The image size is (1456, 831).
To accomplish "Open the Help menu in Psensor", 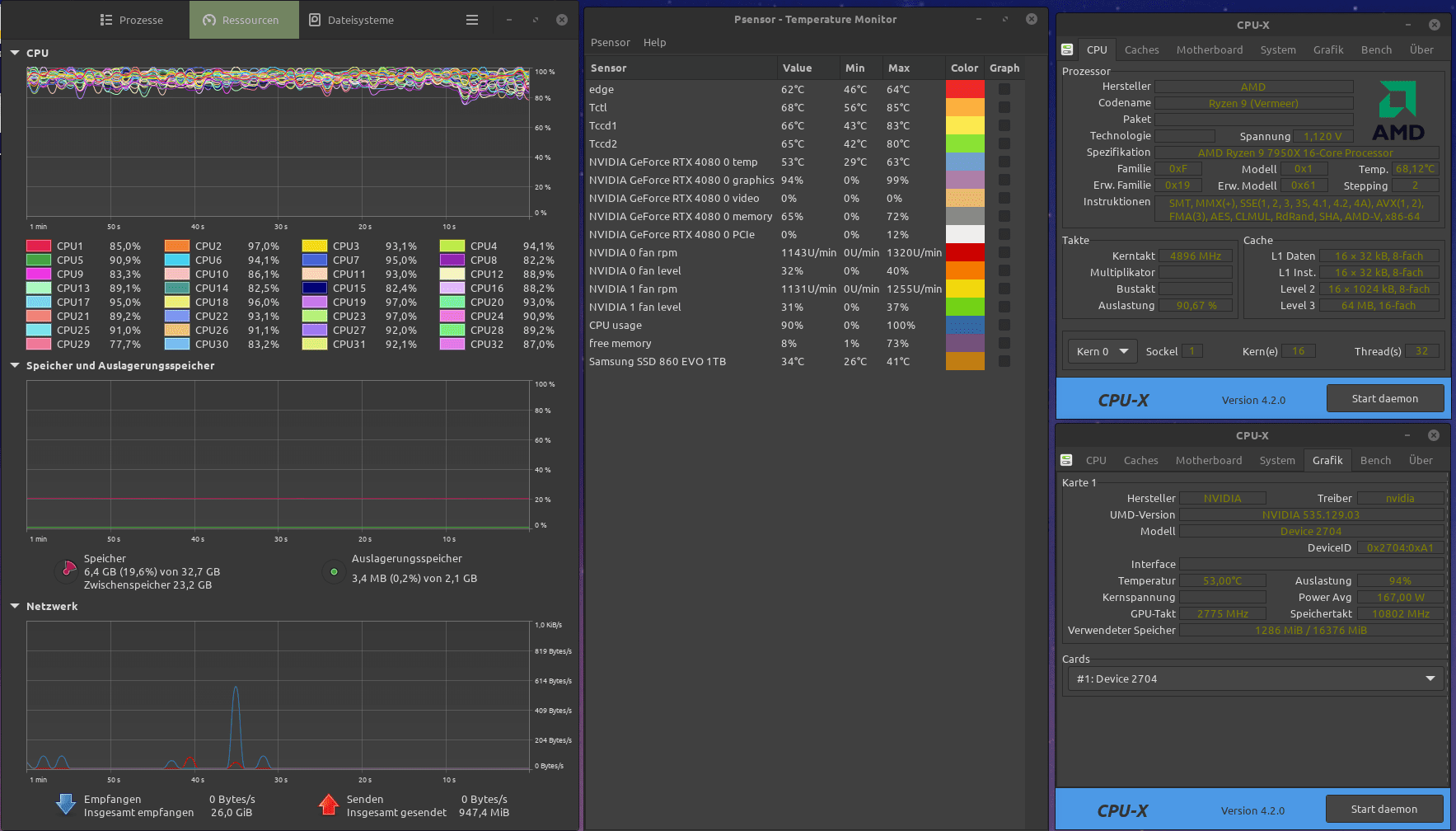I will 655,42.
